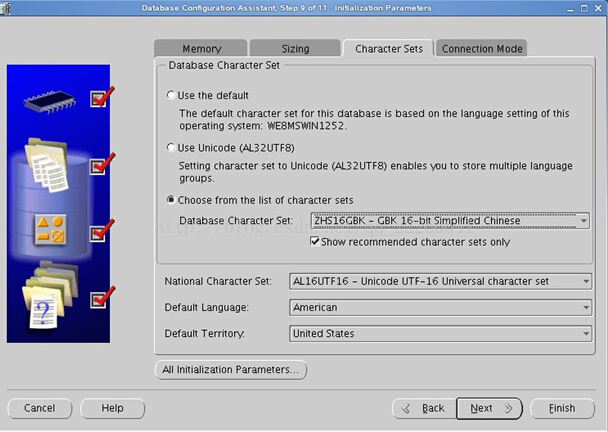This screenshot has width=608, height=432.
Task: Open the Connection Mode tab
Action: [x=482, y=48]
